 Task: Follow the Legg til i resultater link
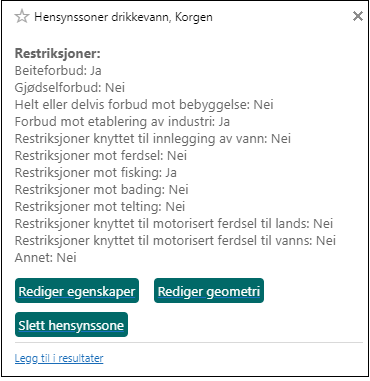(x=59, y=358)
